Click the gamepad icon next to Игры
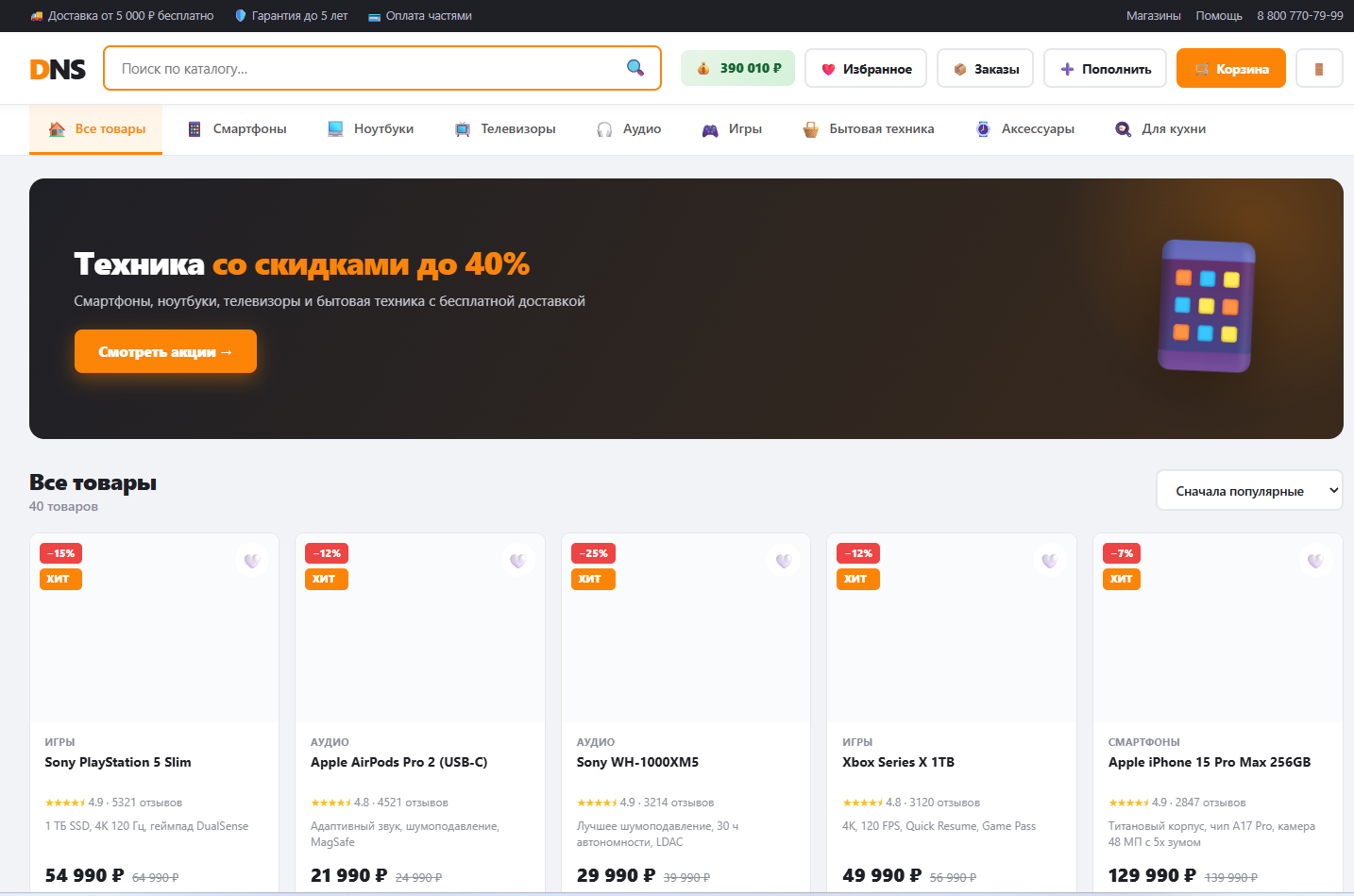The width and height of the screenshot is (1354, 896). point(710,130)
